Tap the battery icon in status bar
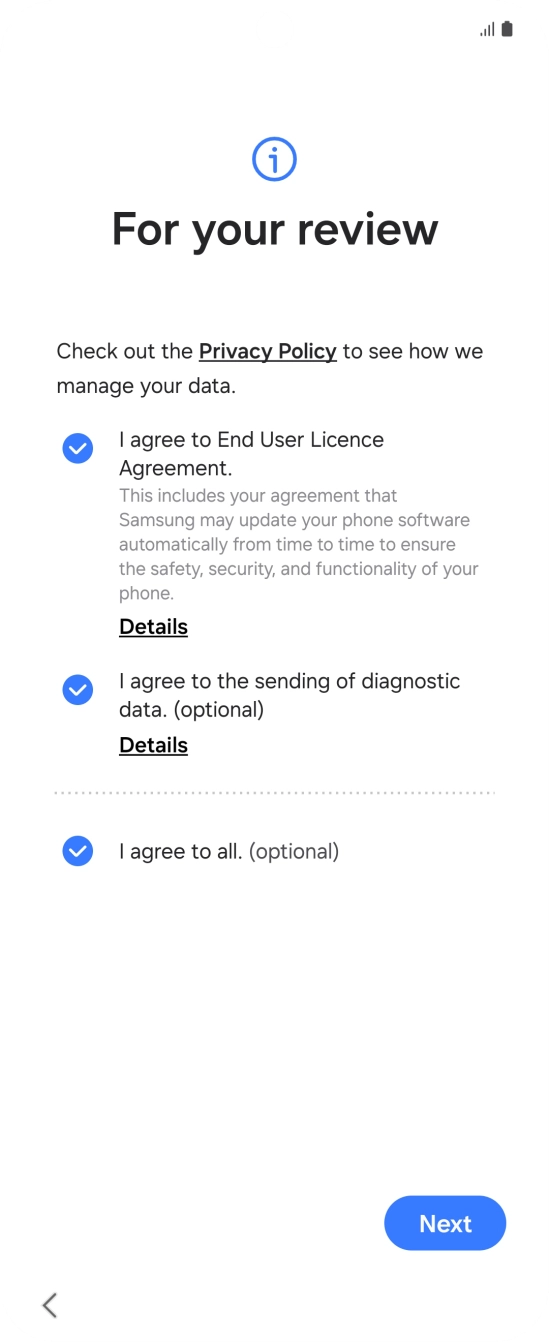The width and height of the screenshot is (549, 1342). (x=507, y=29)
